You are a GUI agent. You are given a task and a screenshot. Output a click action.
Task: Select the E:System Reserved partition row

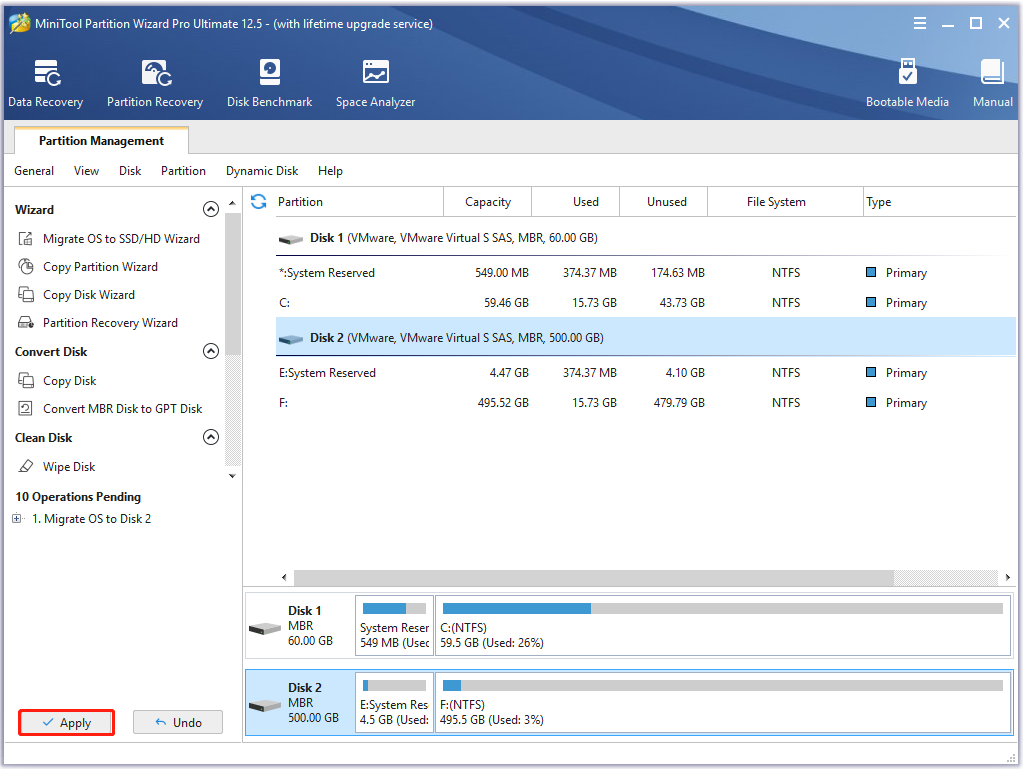click(646, 373)
